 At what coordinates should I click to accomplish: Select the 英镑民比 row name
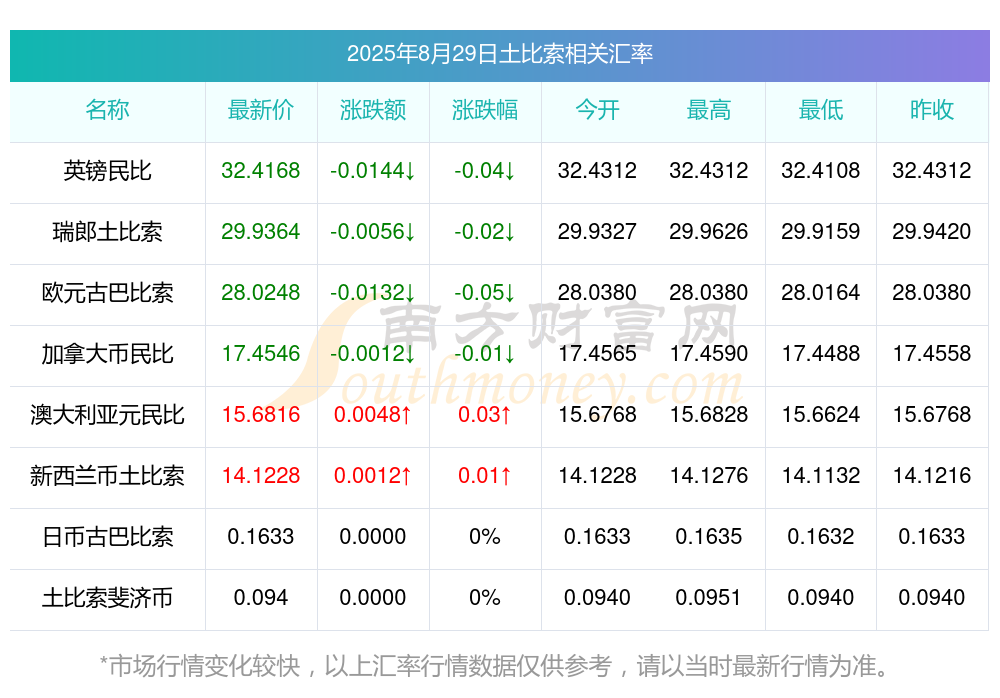[x=107, y=170]
